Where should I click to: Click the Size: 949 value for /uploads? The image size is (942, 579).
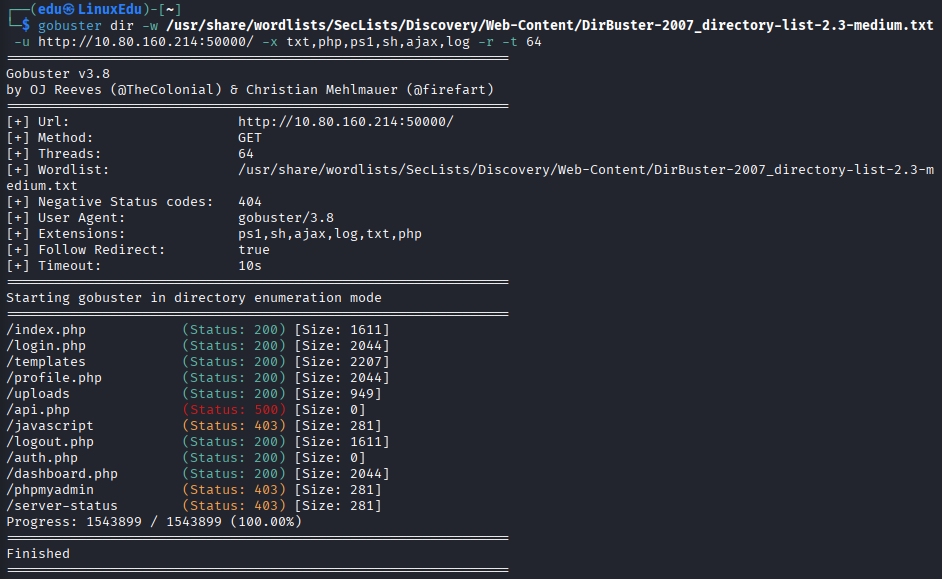pyautogui.click(x=338, y=394)
